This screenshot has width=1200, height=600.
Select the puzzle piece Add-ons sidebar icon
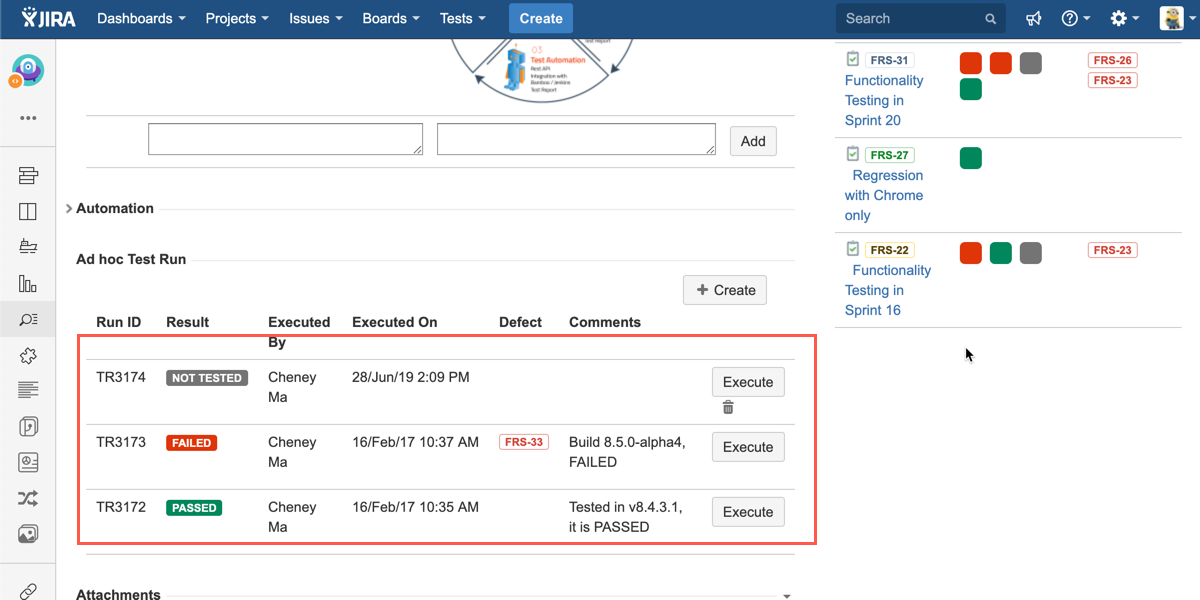pyautogui.click(x=28, y=355)
